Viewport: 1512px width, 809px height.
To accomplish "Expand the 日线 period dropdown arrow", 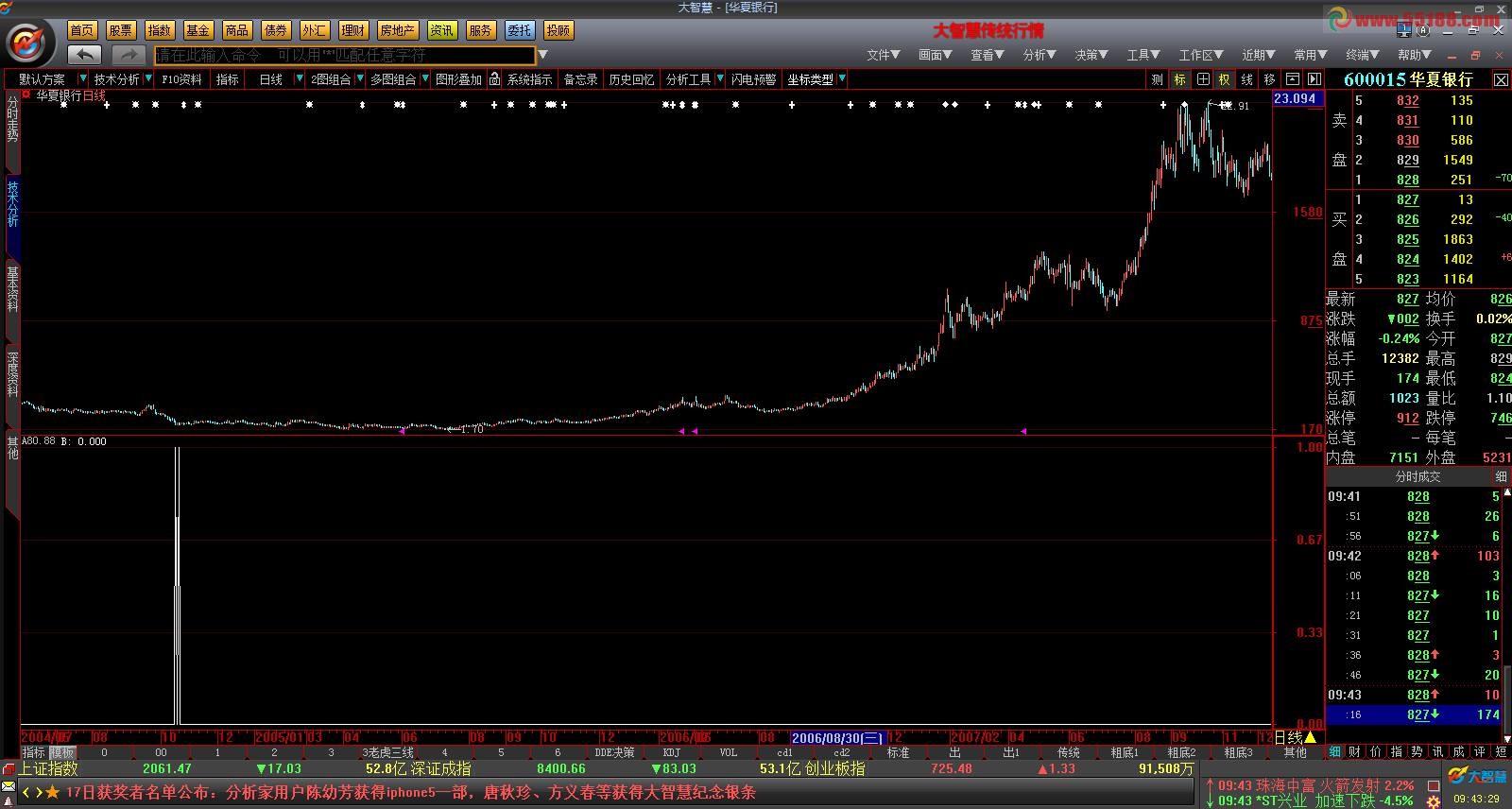I will point(299,79).
